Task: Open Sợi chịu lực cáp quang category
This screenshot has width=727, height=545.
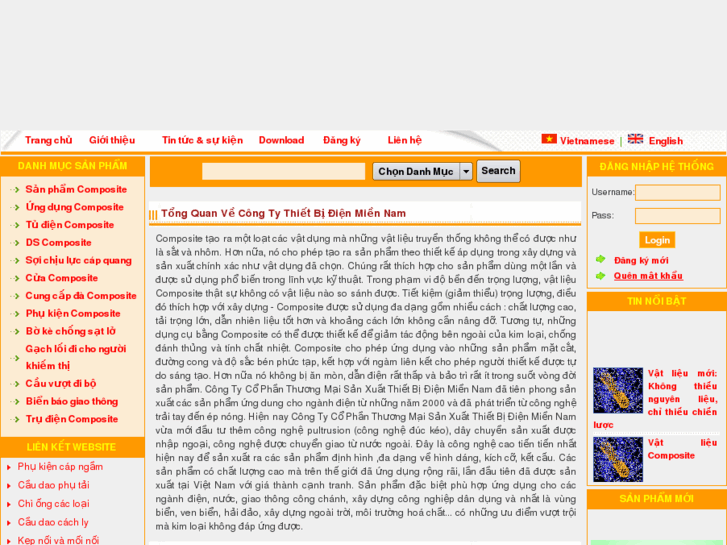Action: (x=78, y=261)
